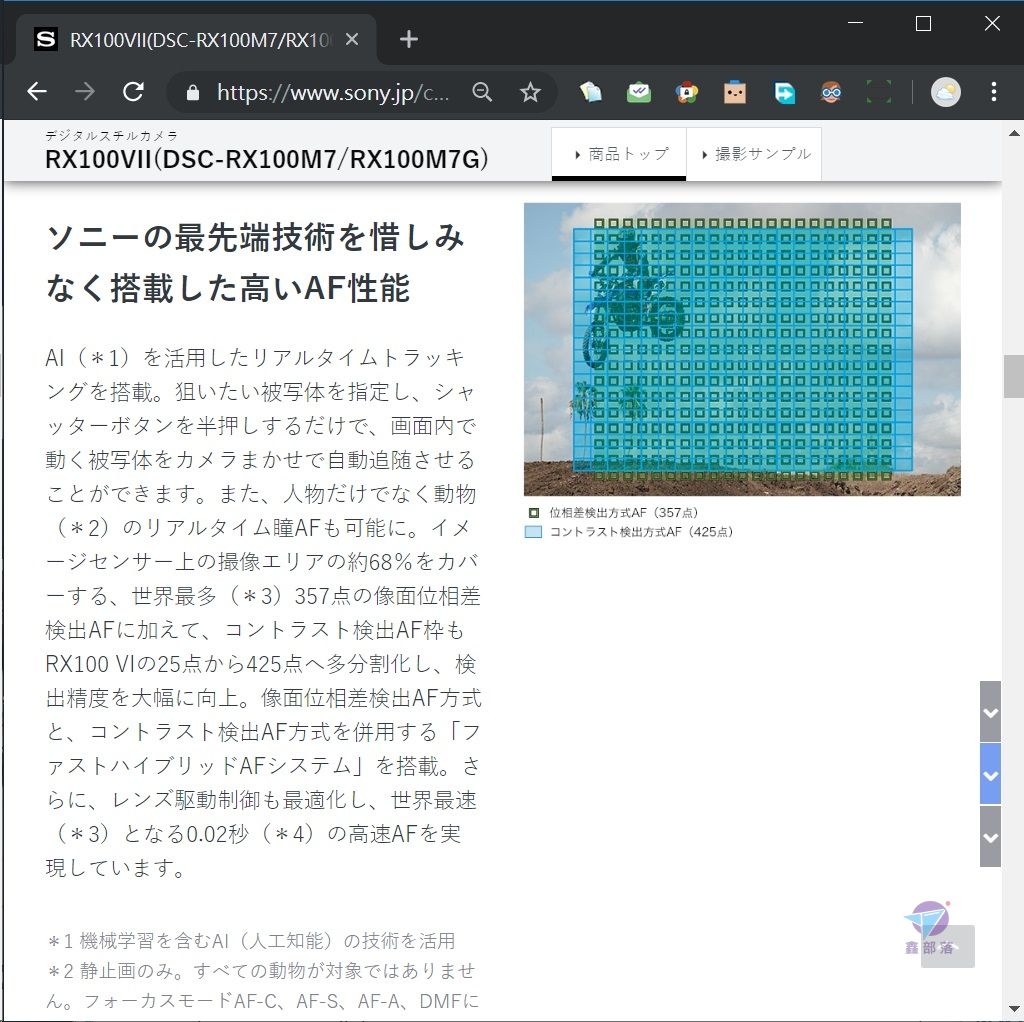Click the browser back arrow
The width and height of the screenshot is (1024, 1022).
(x=37, y=92)
